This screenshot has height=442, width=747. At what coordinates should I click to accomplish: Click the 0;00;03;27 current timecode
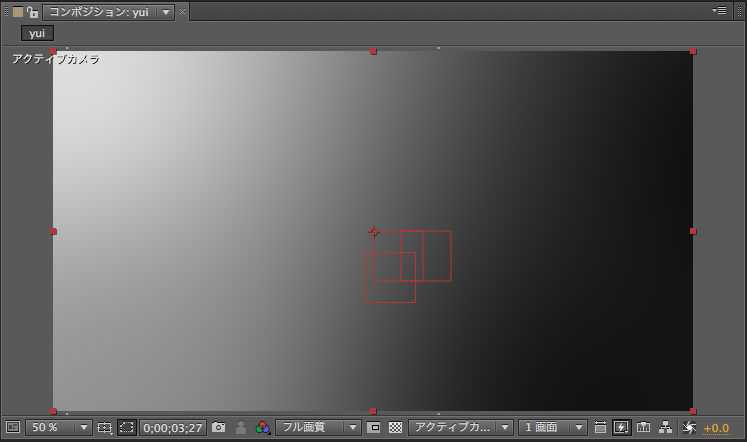coord(173,428)
